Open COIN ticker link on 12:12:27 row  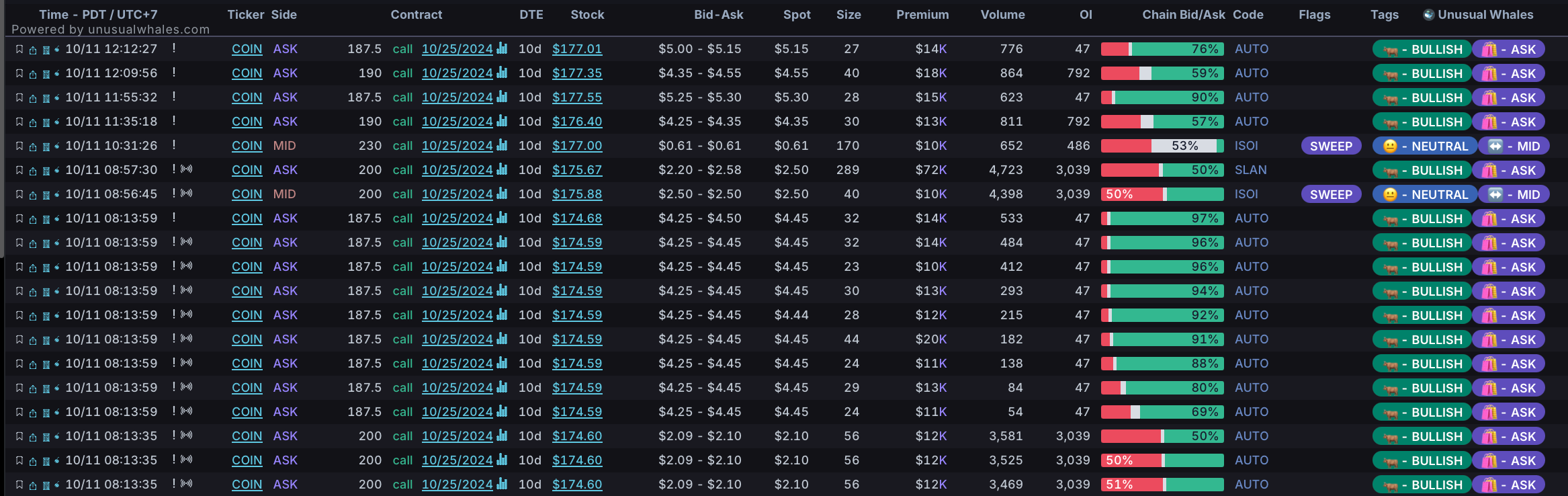(x=247, y=49)
